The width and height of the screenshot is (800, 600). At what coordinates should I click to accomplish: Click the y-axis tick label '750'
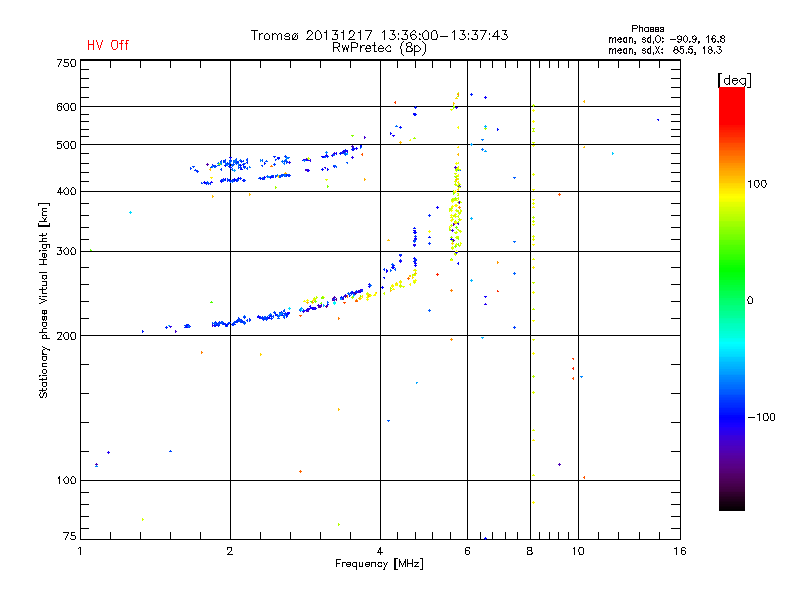[66, 63]
